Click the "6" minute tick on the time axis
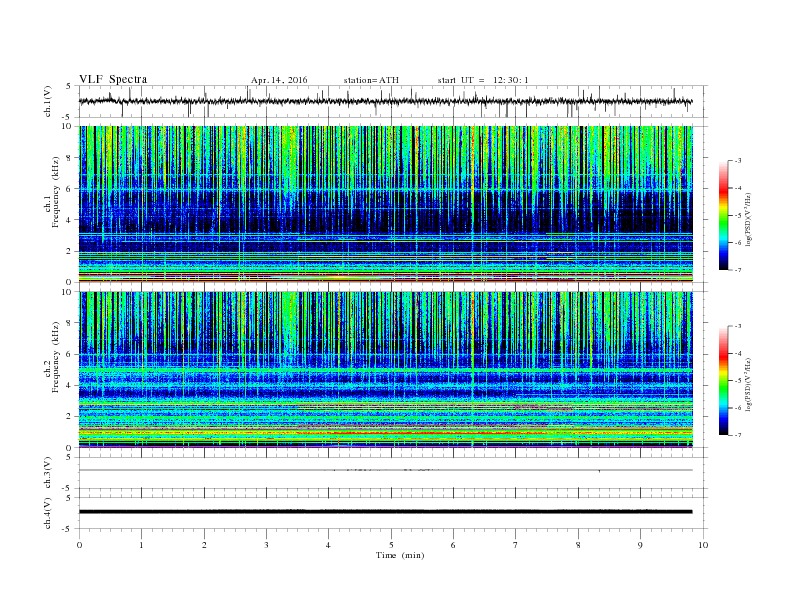Image resolution: width=792 pixels, height=612 pixels. tap(454, 545)
